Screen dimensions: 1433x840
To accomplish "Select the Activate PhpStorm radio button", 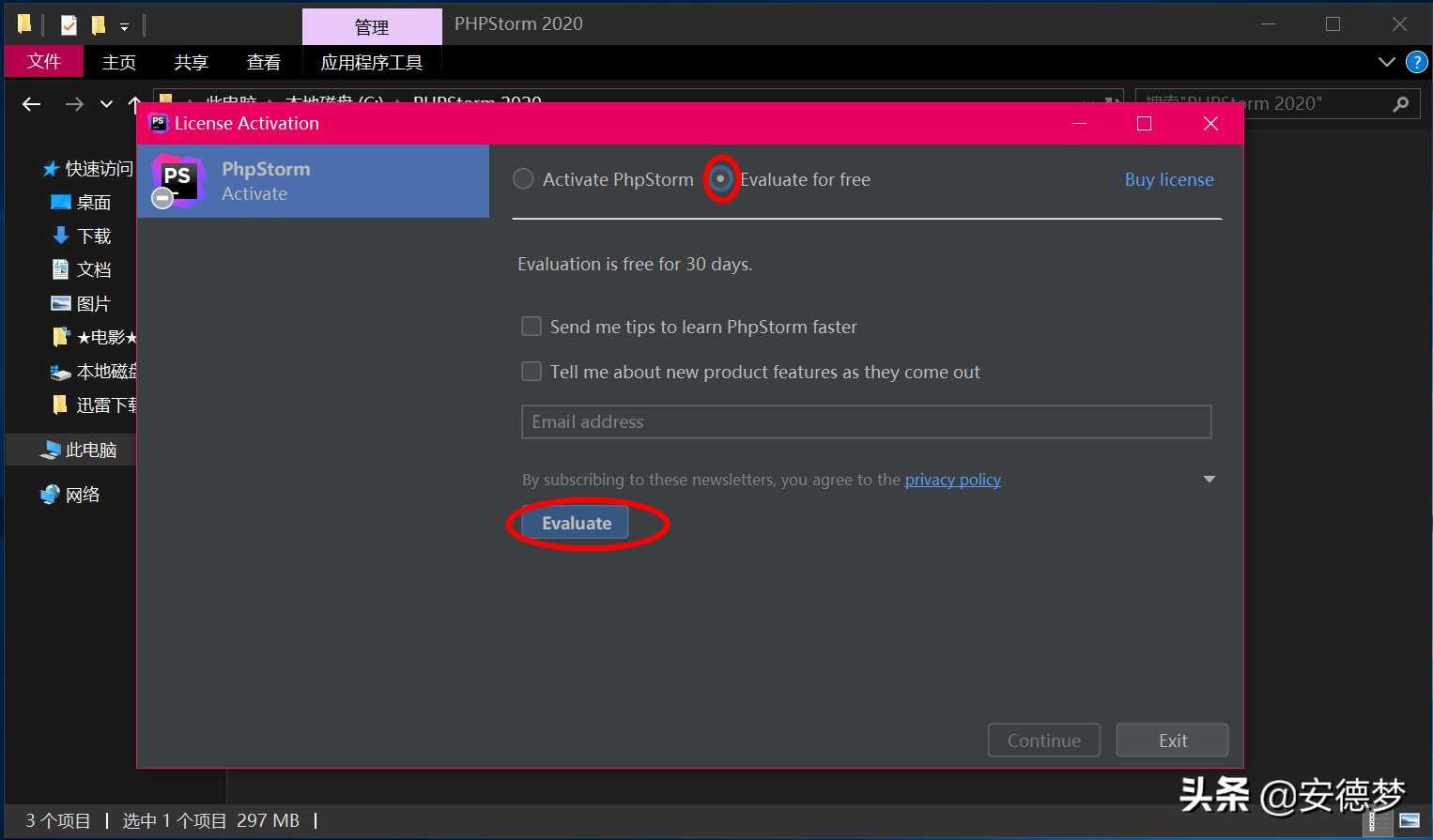I will click(x=523, y=179).
